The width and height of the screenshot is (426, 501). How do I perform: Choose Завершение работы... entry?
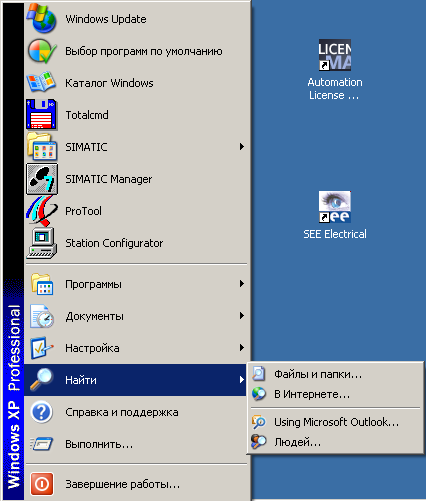(x=136, y=484)
